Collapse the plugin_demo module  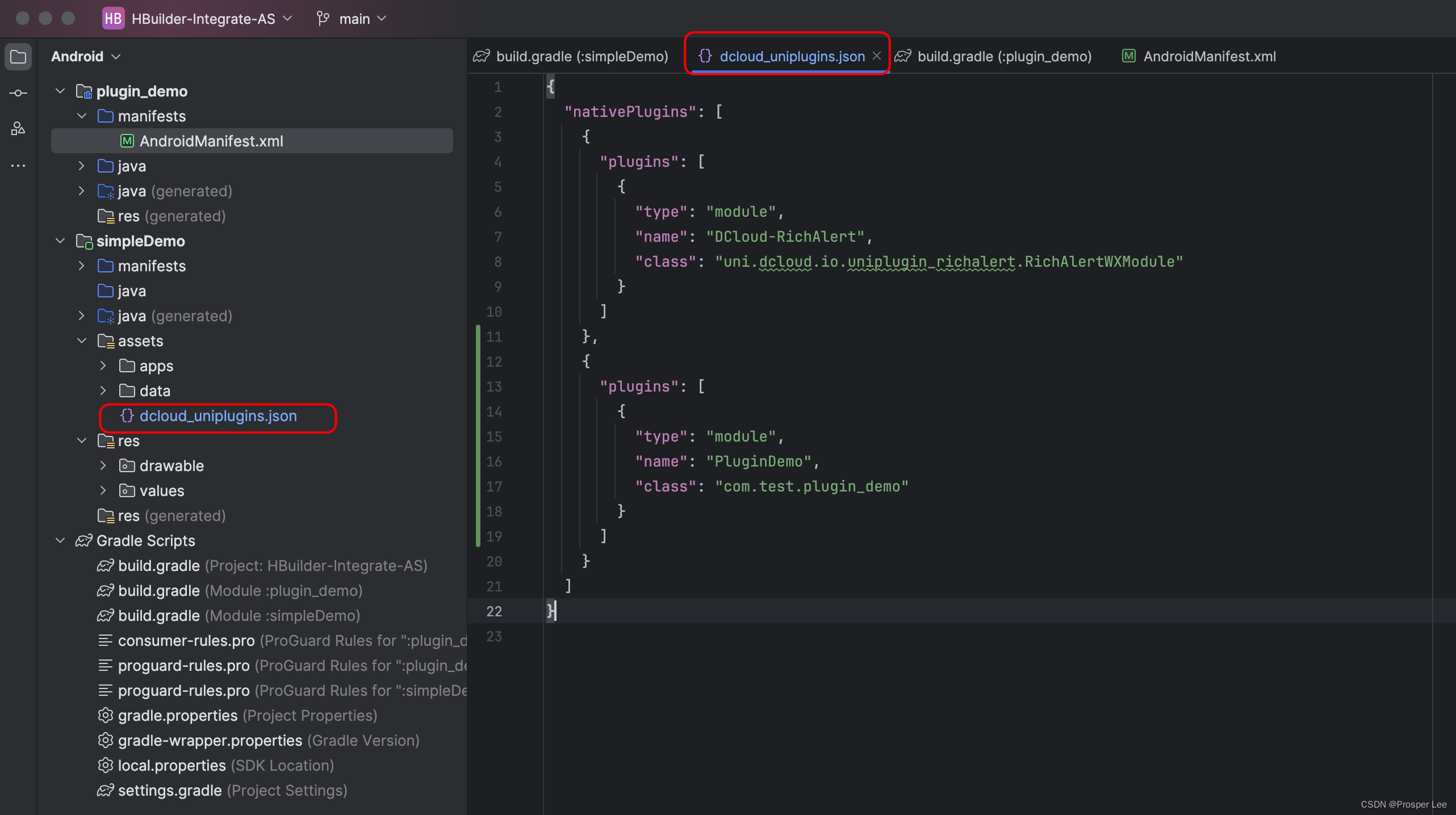click(60, 91)
